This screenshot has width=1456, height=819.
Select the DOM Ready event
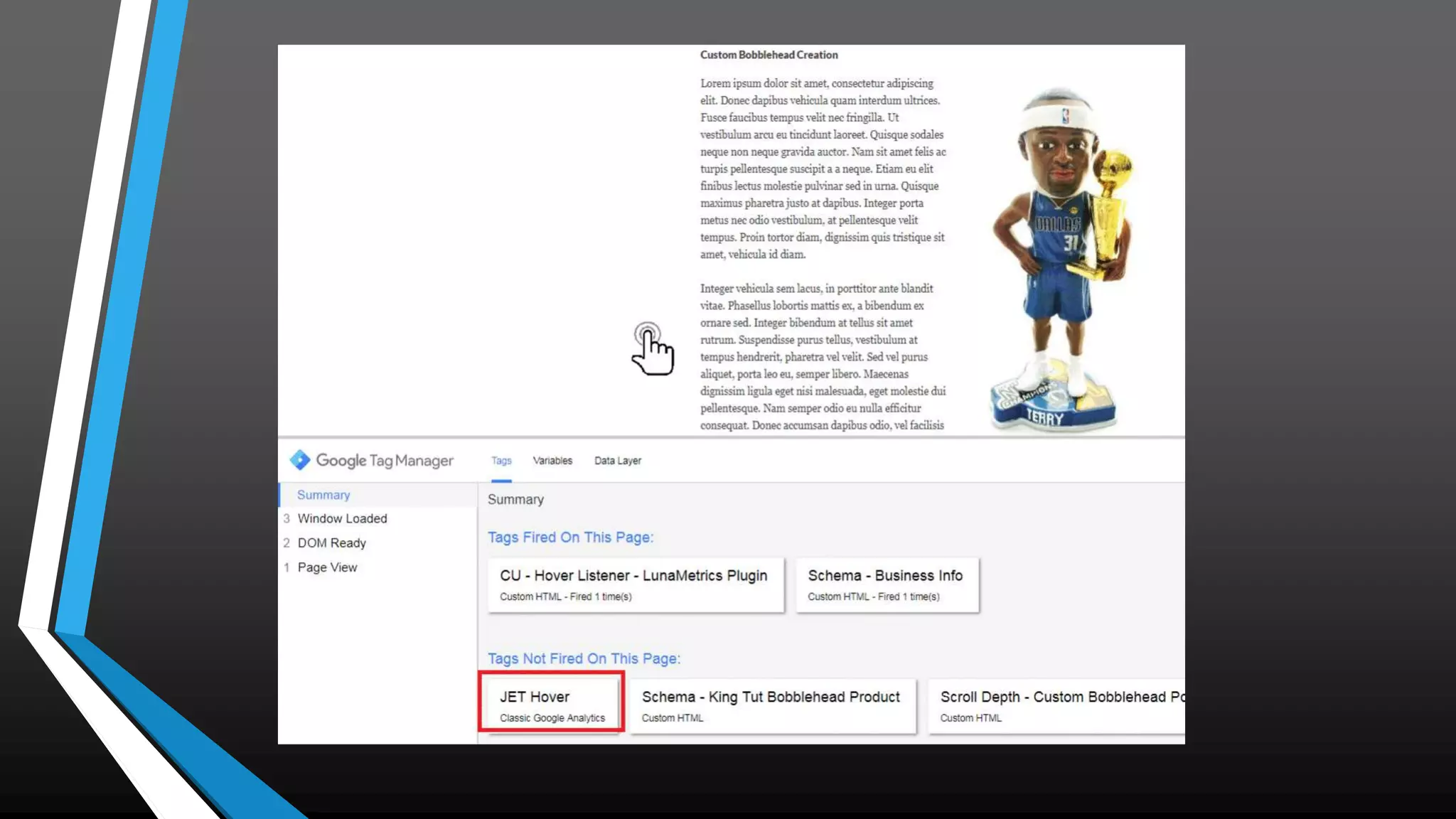pos(331,543)
